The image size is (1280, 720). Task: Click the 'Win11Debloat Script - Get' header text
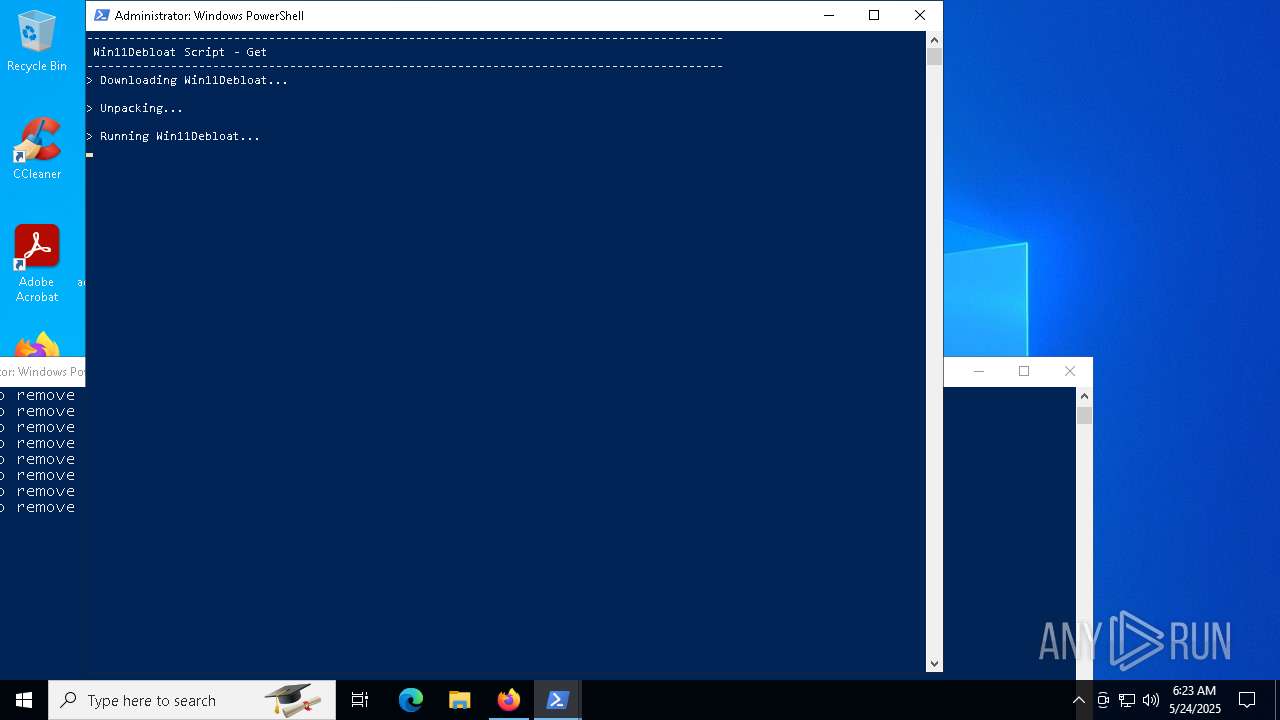[180, 52]
